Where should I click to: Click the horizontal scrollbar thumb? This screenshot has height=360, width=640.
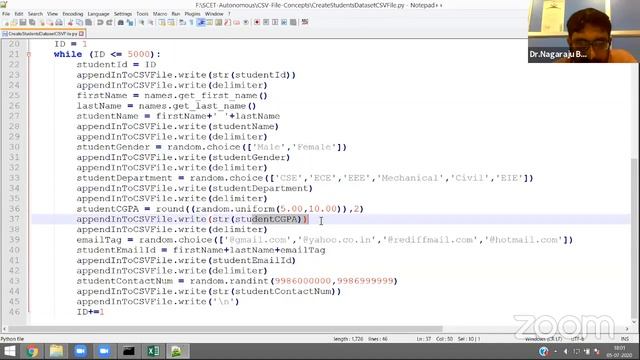coord(225,329)
